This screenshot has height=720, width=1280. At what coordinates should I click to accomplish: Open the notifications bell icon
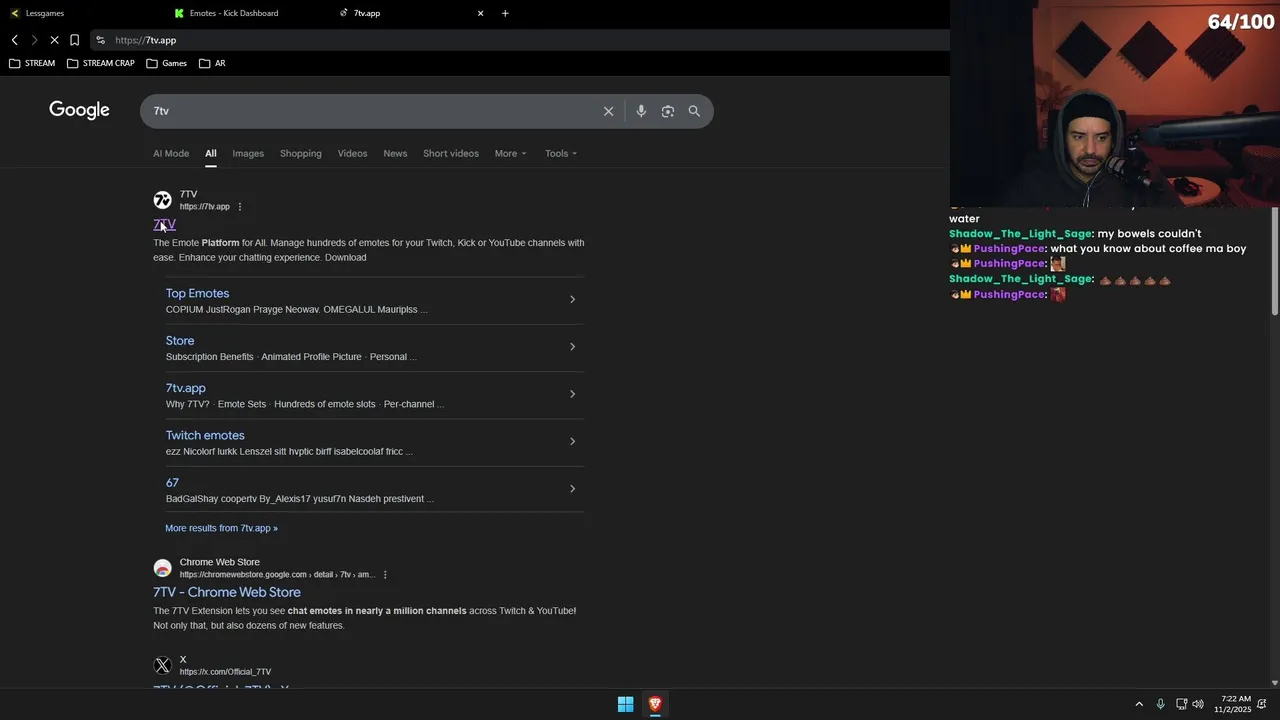pyautogui.click(x=1262, y=704)
